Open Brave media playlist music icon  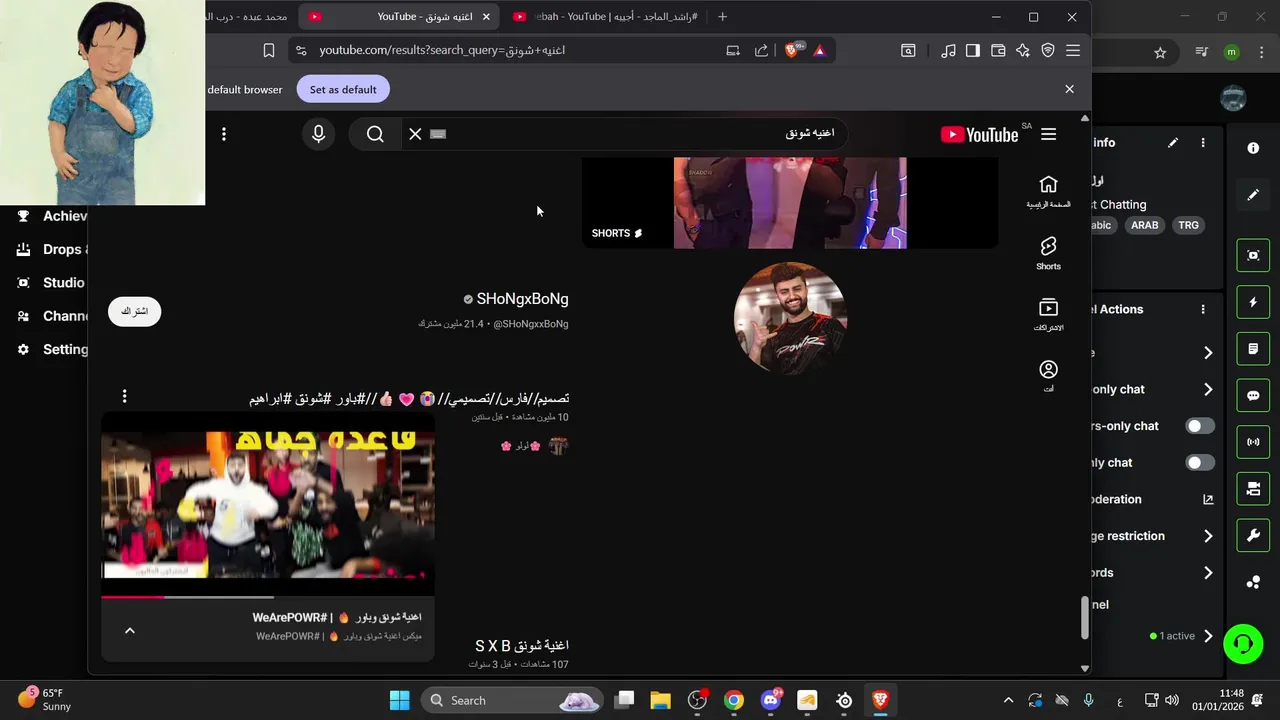948,50
